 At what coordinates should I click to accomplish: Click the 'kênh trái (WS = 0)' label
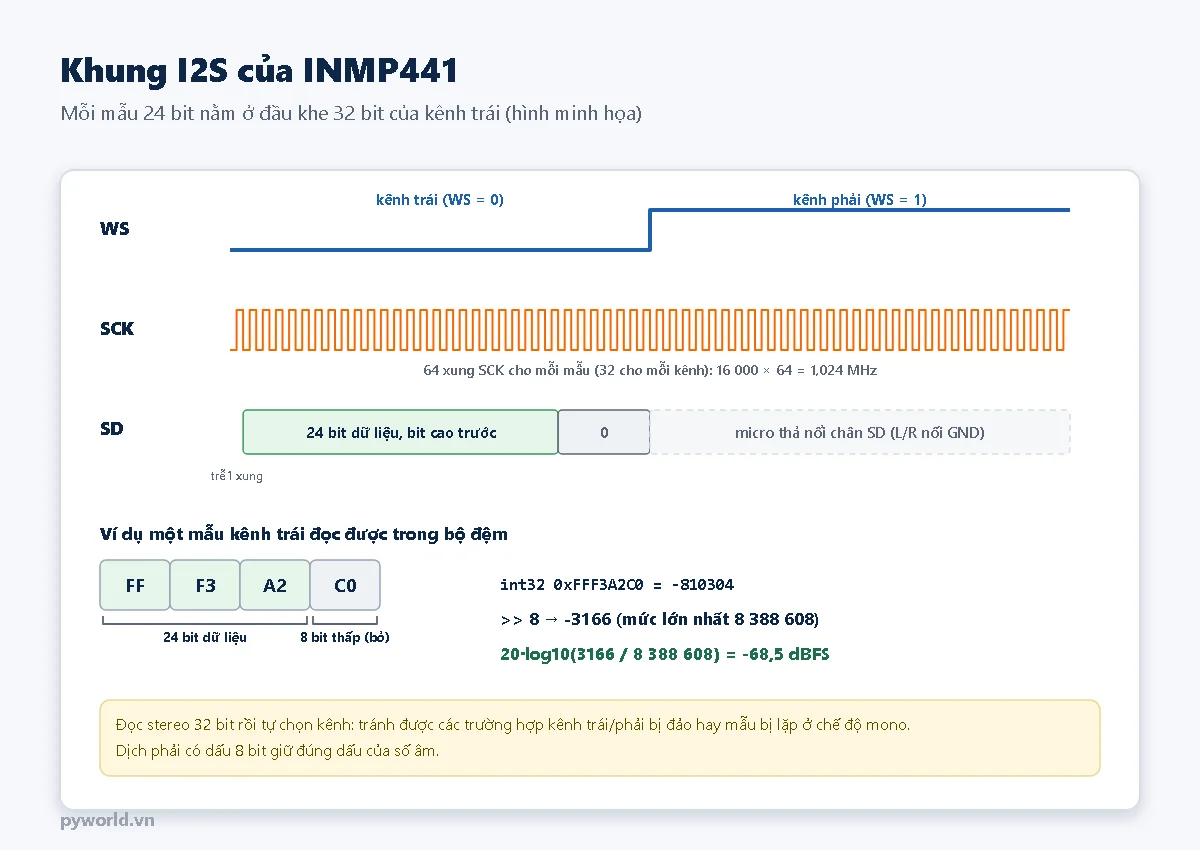tap(440, 200)
